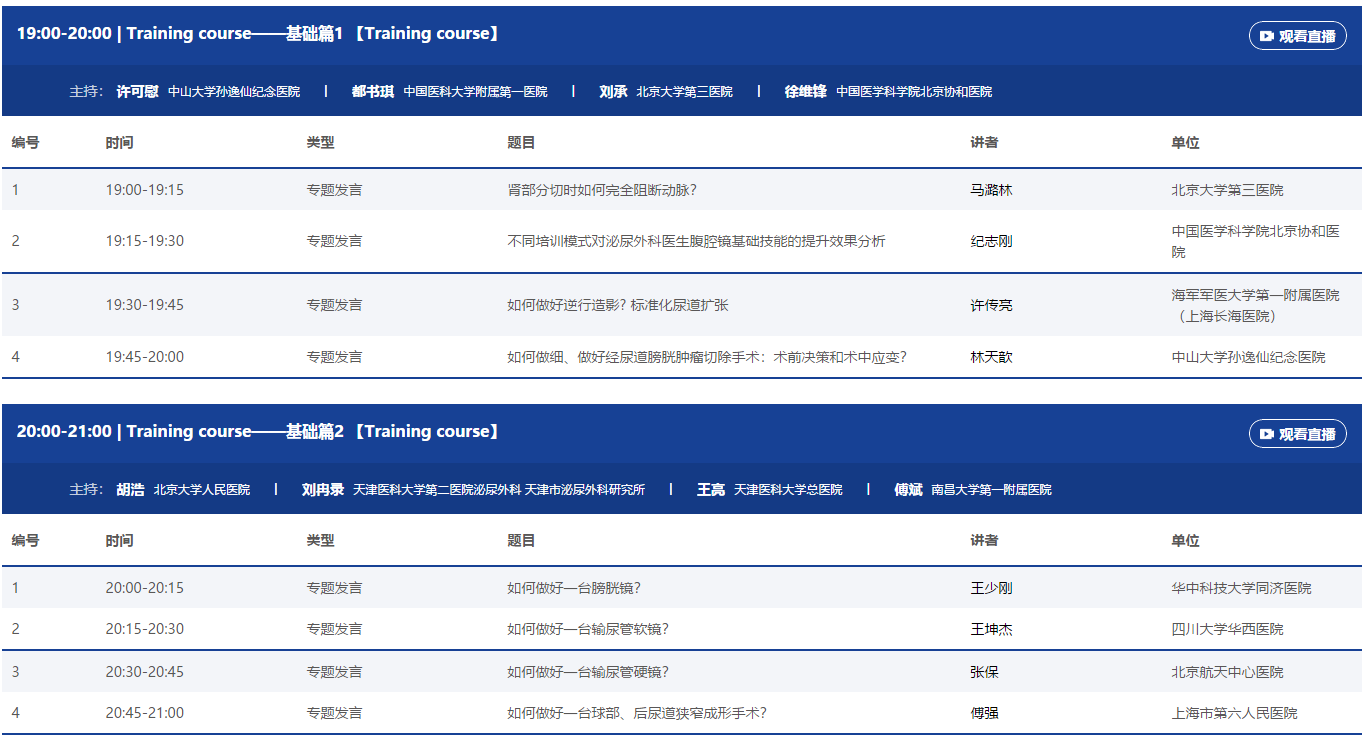Select the 19:00-20:00 Training course 基础篇1 heading
The image size is (1367, 735).
pyautogui.click(x=258, y=34)
